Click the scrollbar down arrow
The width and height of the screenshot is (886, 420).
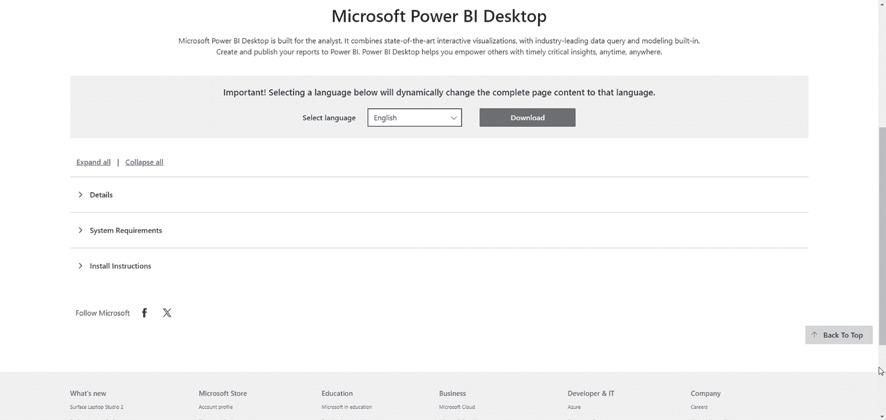882,415
